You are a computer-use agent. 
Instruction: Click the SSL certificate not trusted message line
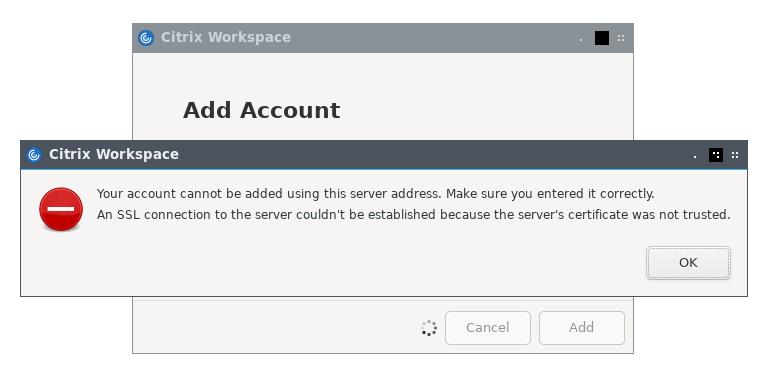point(414,215)
